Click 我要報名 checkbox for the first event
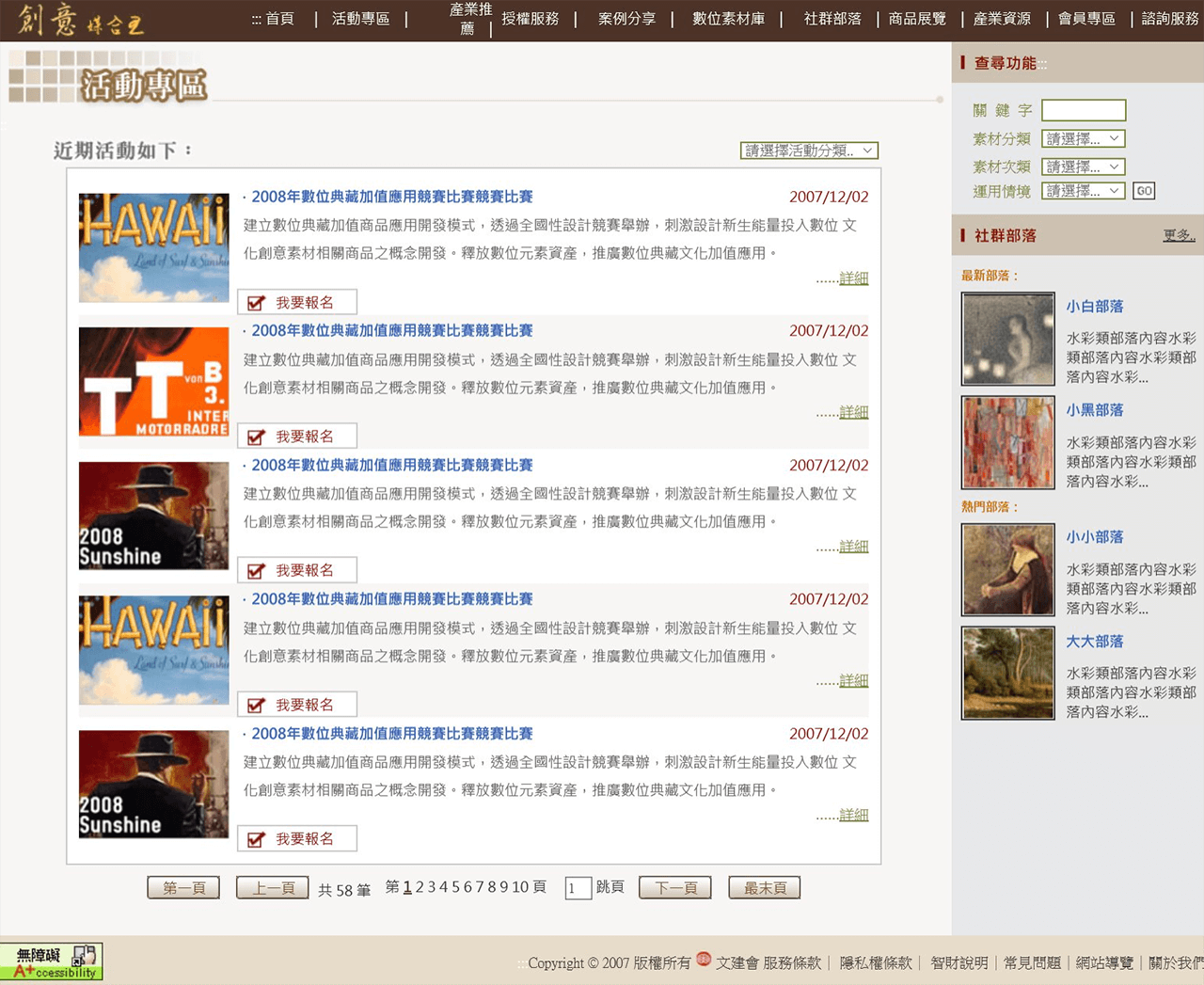Viewport: 1204px width, 985px height. [256, 303]
